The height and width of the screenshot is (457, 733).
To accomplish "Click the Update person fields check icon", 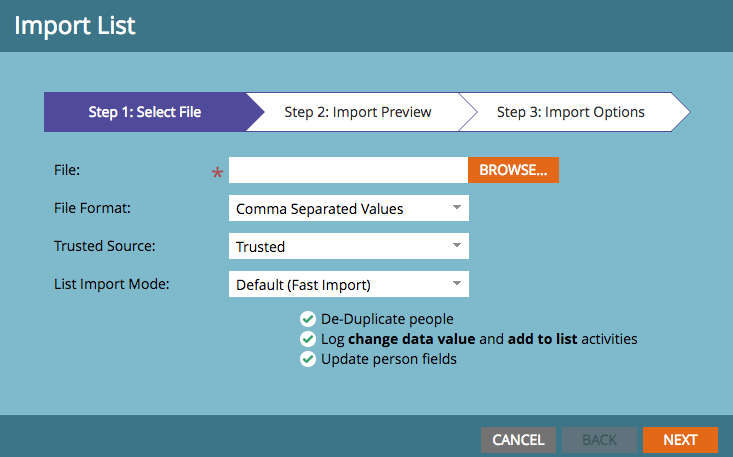I will tap(308, 359).
